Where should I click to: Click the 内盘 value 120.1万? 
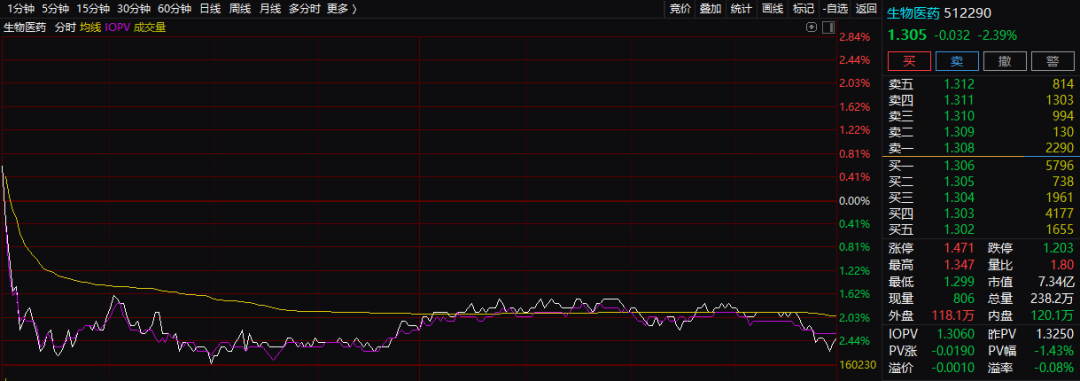coord(1052,316)
